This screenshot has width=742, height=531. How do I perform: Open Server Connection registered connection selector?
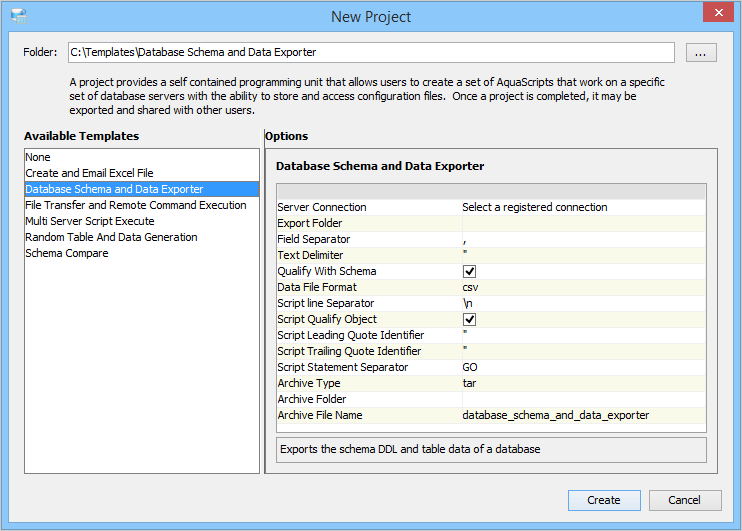[582, 207]
